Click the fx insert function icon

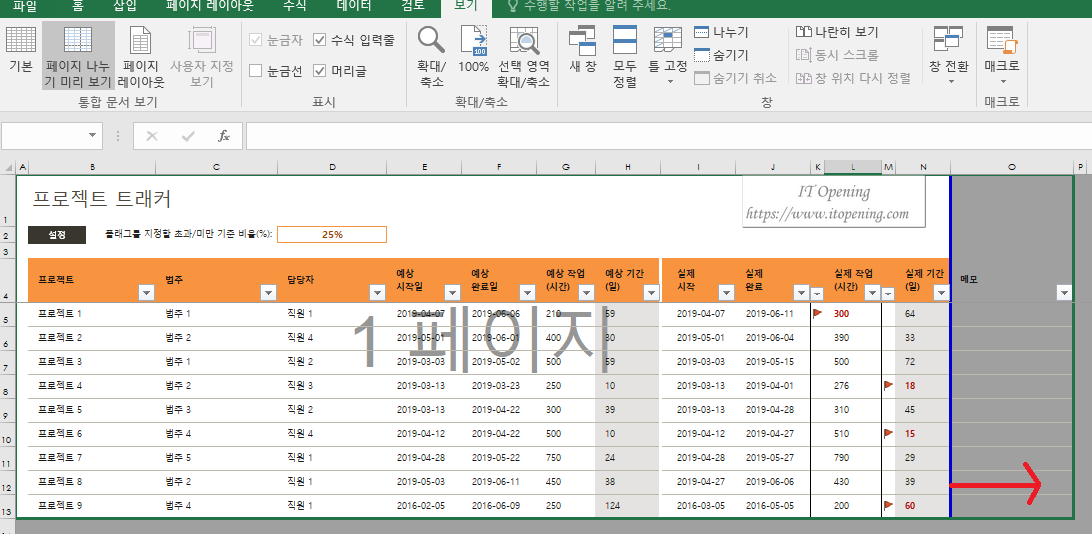(x=224, y=136)
